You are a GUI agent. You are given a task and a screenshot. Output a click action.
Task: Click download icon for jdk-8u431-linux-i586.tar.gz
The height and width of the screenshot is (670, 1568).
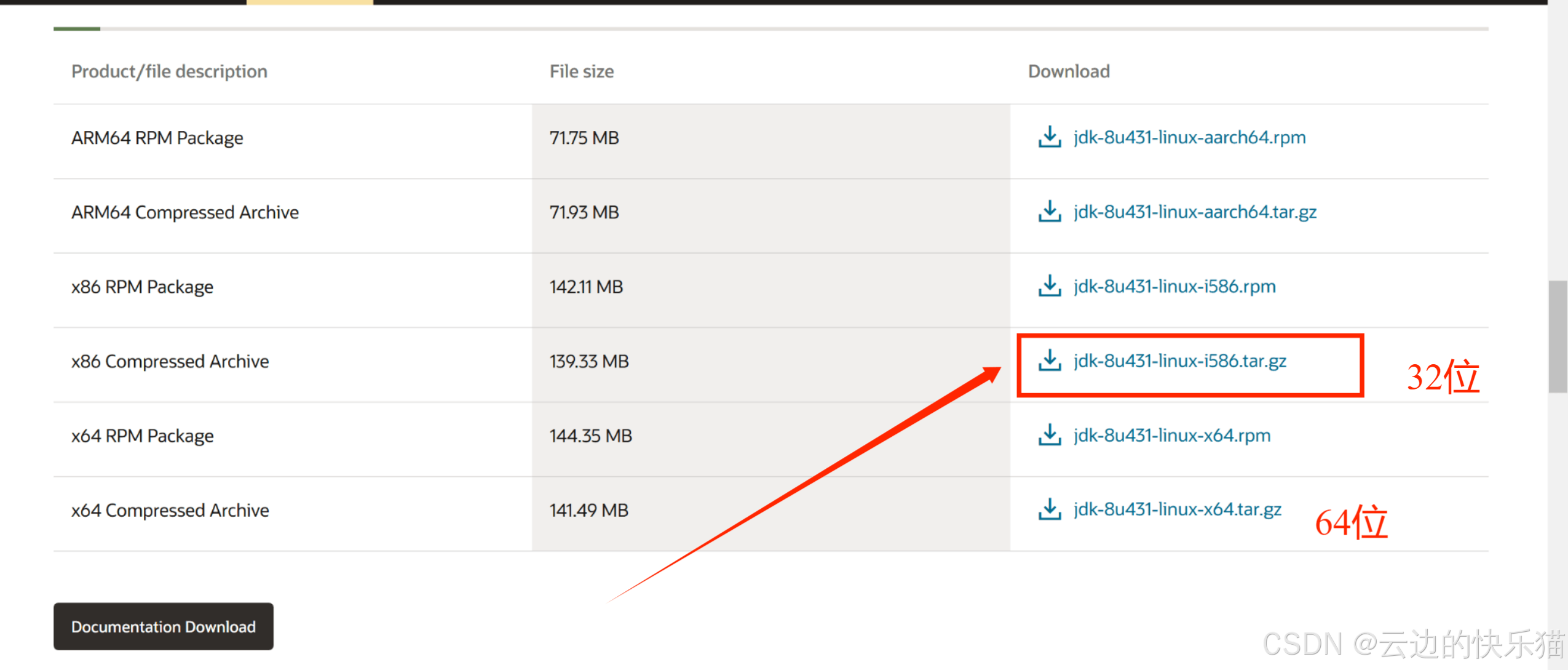click(x=1049, y=361)
